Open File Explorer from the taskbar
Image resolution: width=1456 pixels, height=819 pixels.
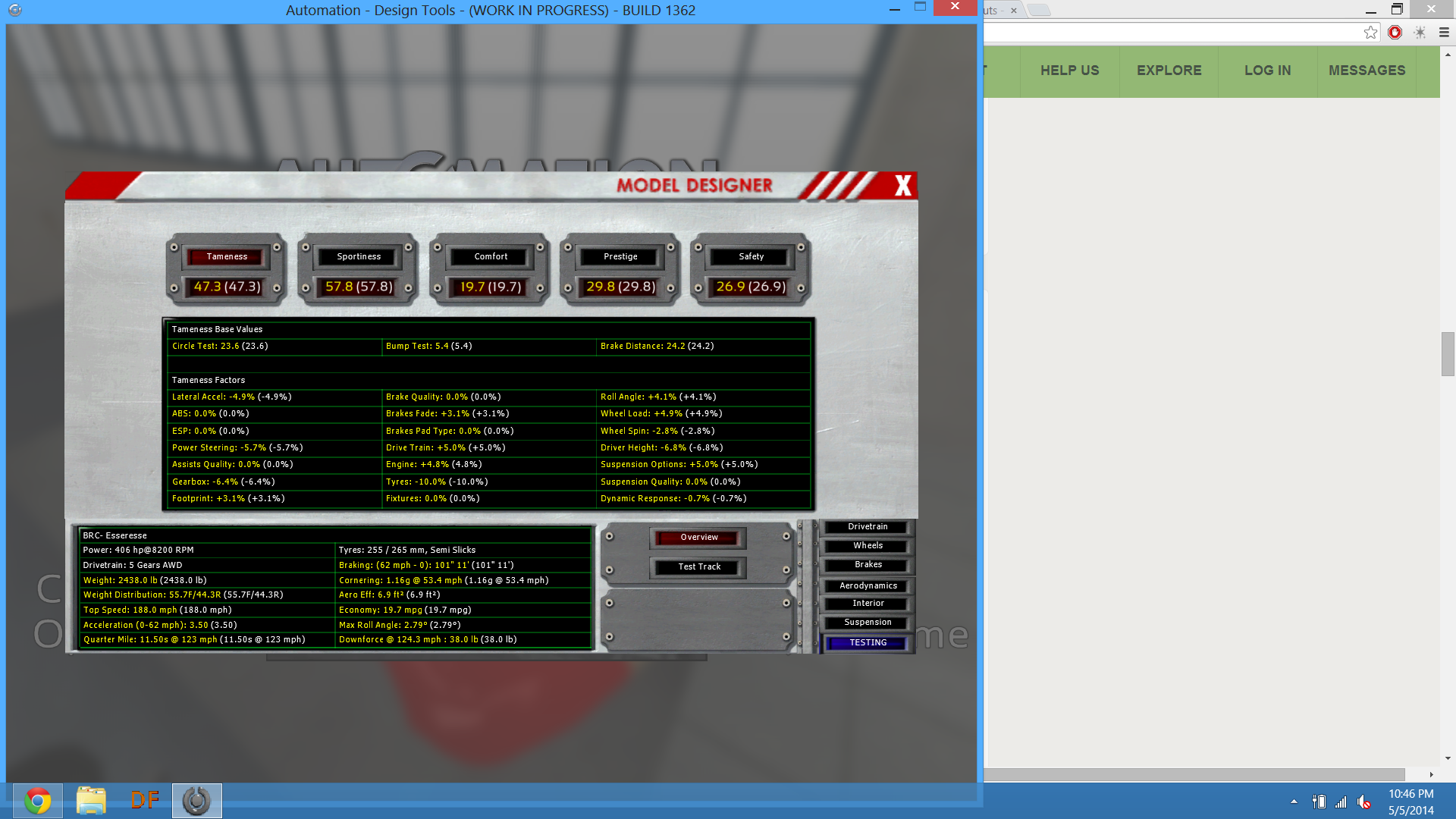(x=91, y=801)
